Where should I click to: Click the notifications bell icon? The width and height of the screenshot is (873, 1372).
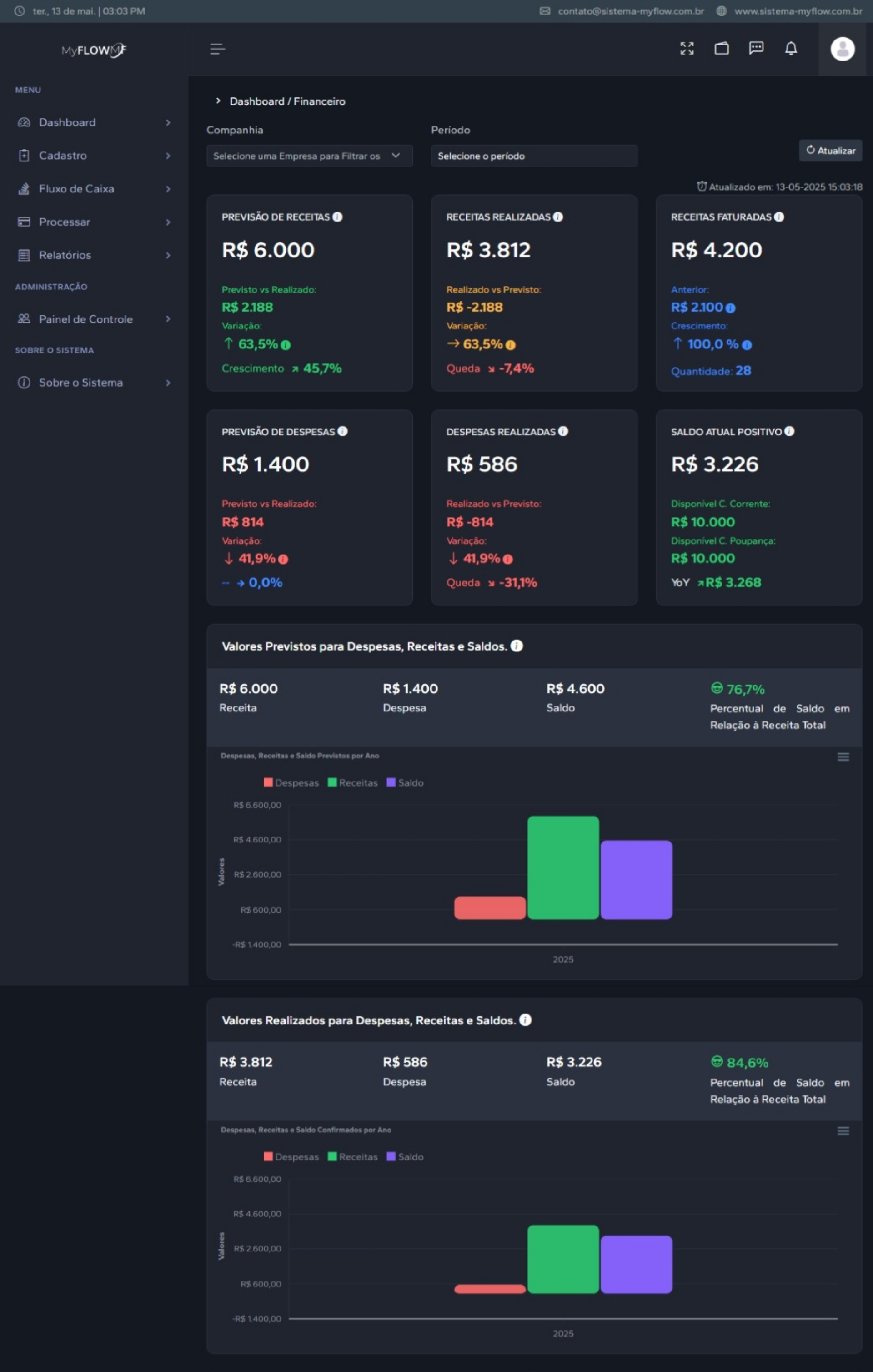[x=790, y=48]
